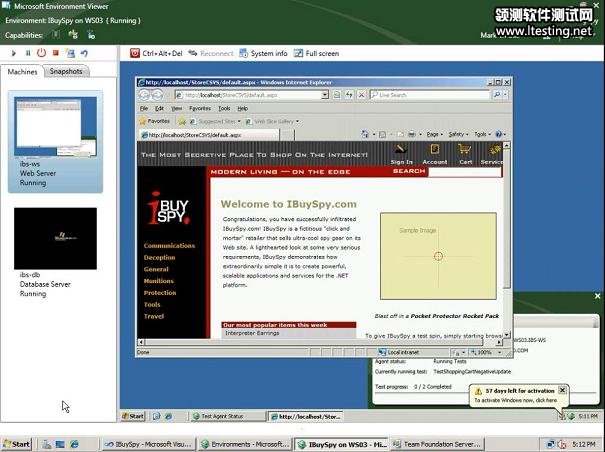Open System info panel
The height and width of the screenshot is (452, 605).
(x=263, y=53)
